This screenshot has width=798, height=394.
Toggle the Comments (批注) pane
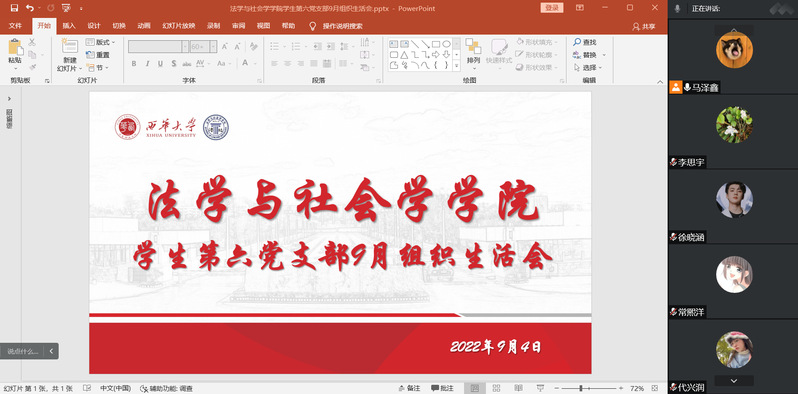pos(442,388)
